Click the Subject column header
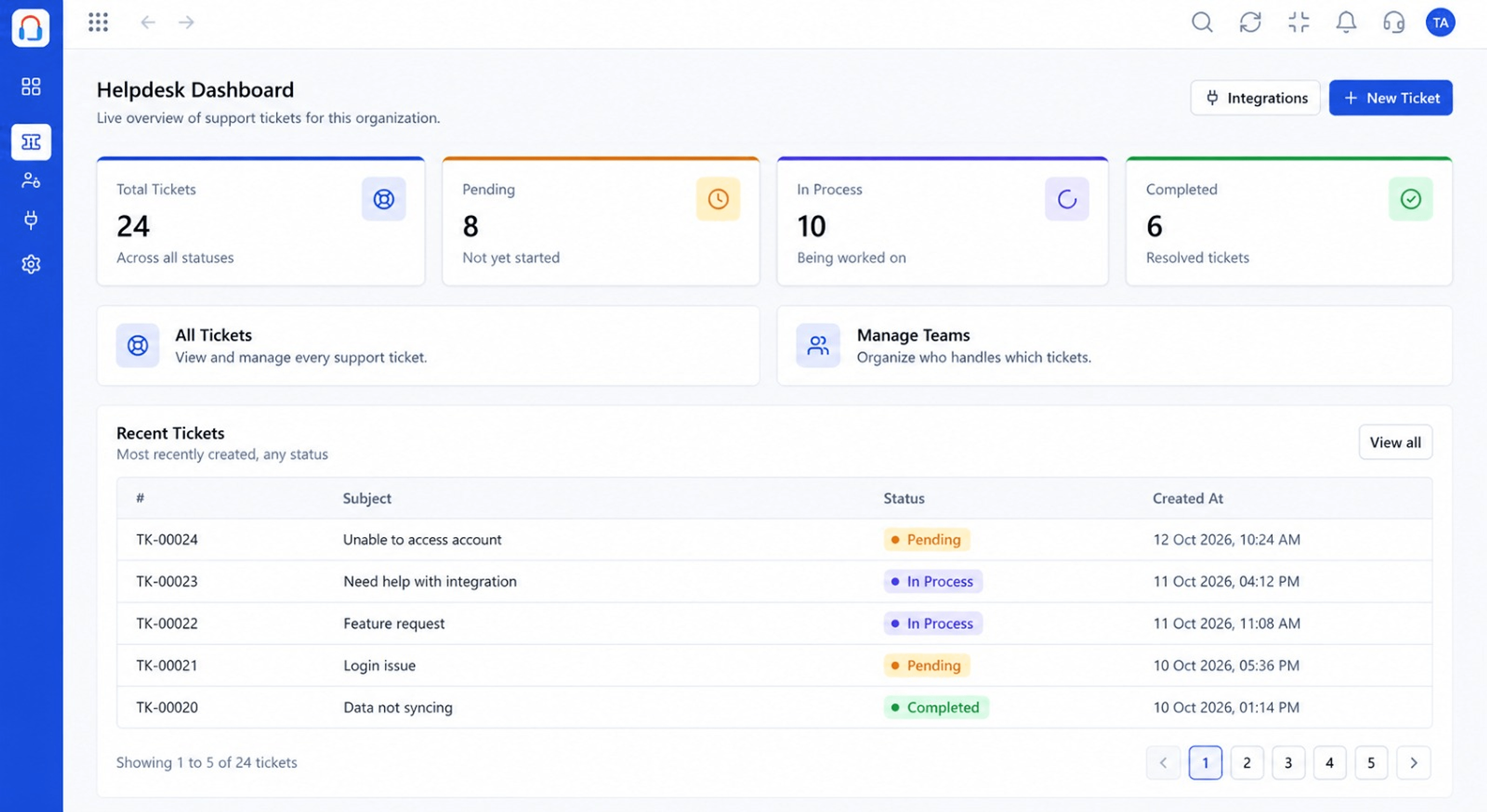 pos(367,498)
